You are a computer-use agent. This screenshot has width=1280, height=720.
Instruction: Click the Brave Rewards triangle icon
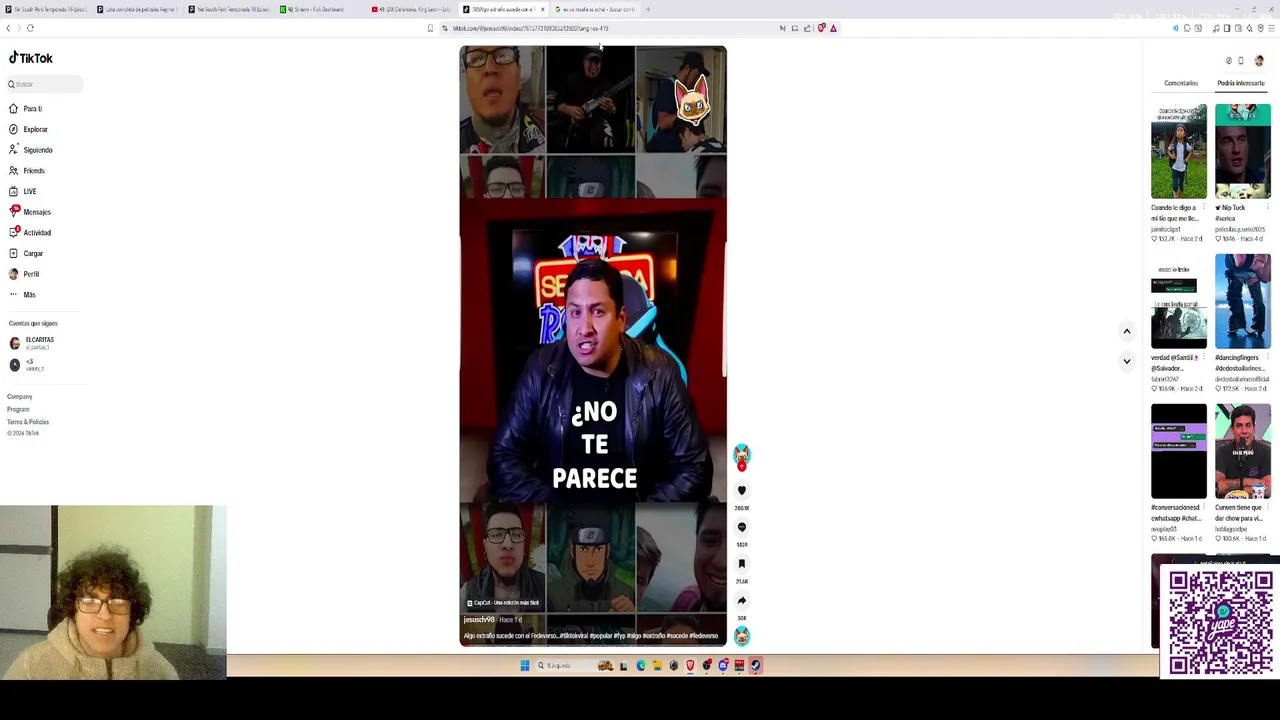[x=833, y=28]
